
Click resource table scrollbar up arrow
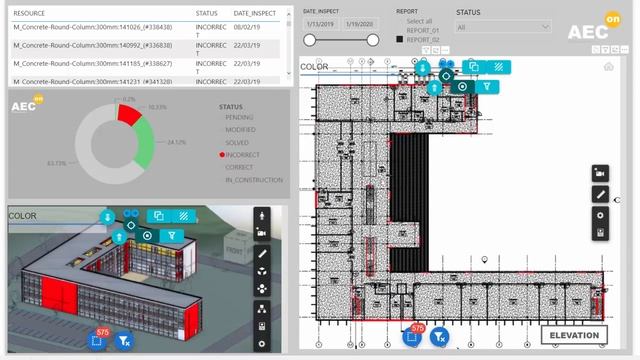[289, 14]
